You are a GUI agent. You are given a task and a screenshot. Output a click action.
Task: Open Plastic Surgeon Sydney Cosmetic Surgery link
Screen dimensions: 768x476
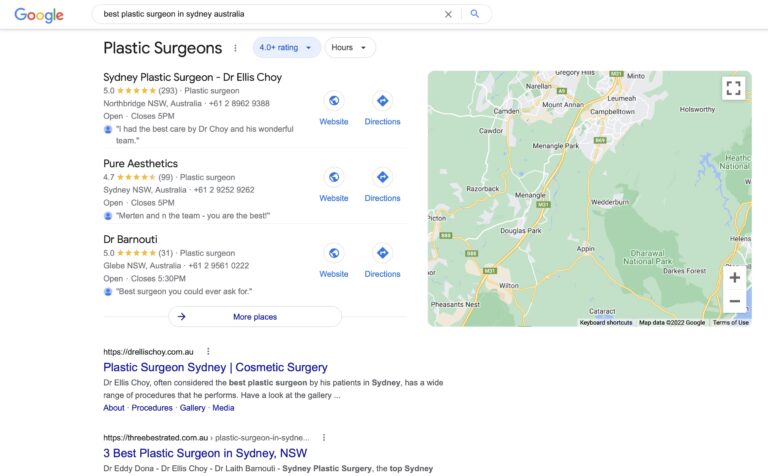216,367
